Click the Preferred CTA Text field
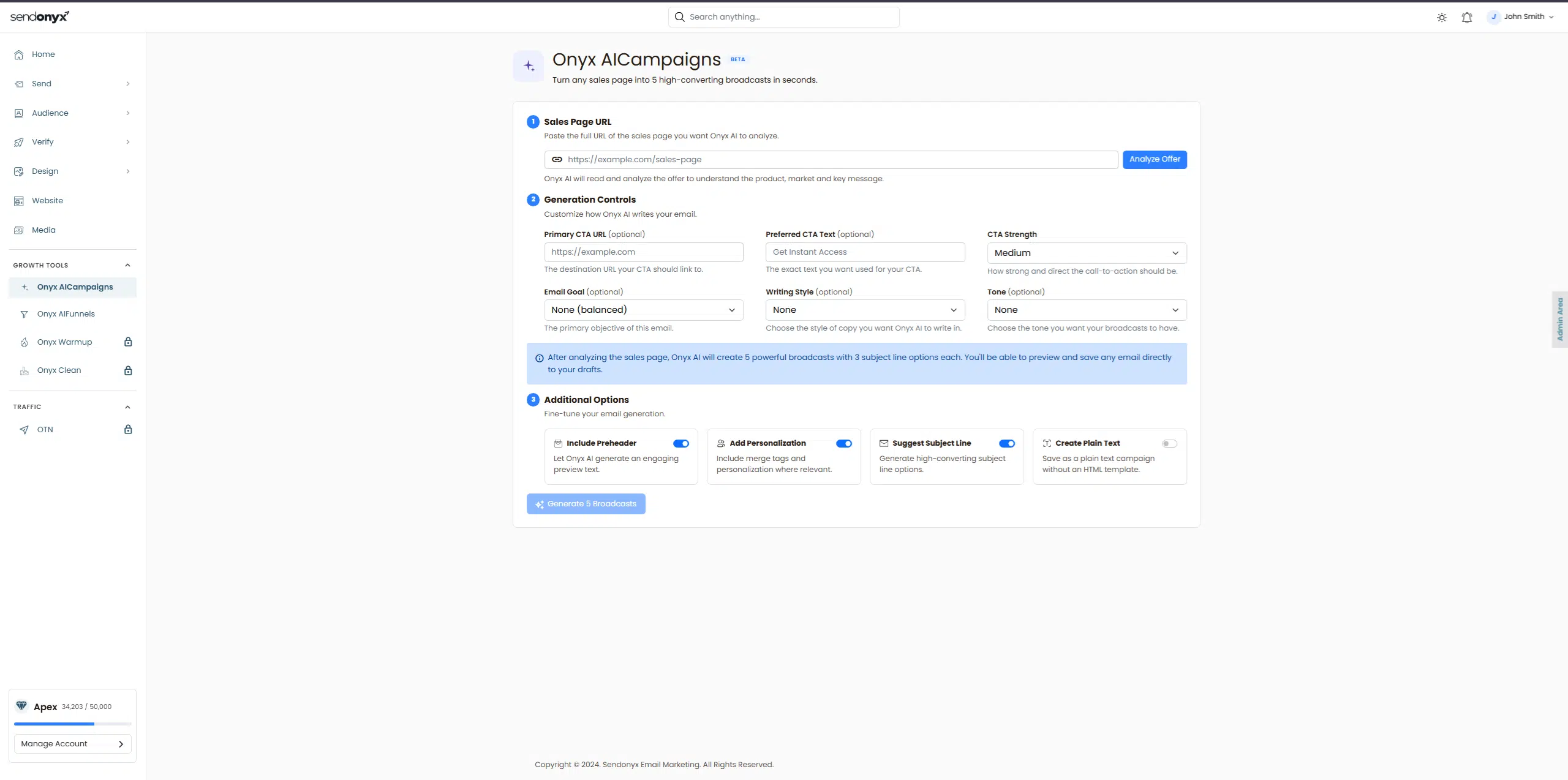1568x780 pixels. [x=865, y=252]
